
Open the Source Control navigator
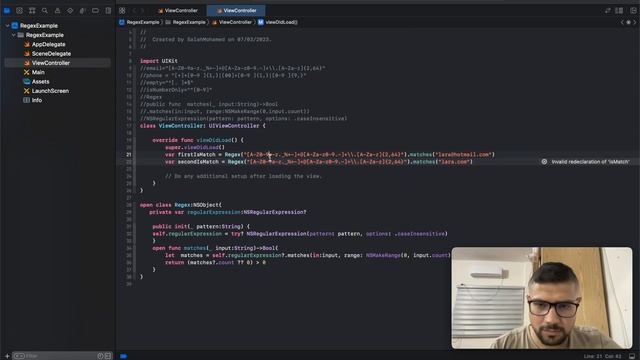pyautogui.click(x=19, y=11)
